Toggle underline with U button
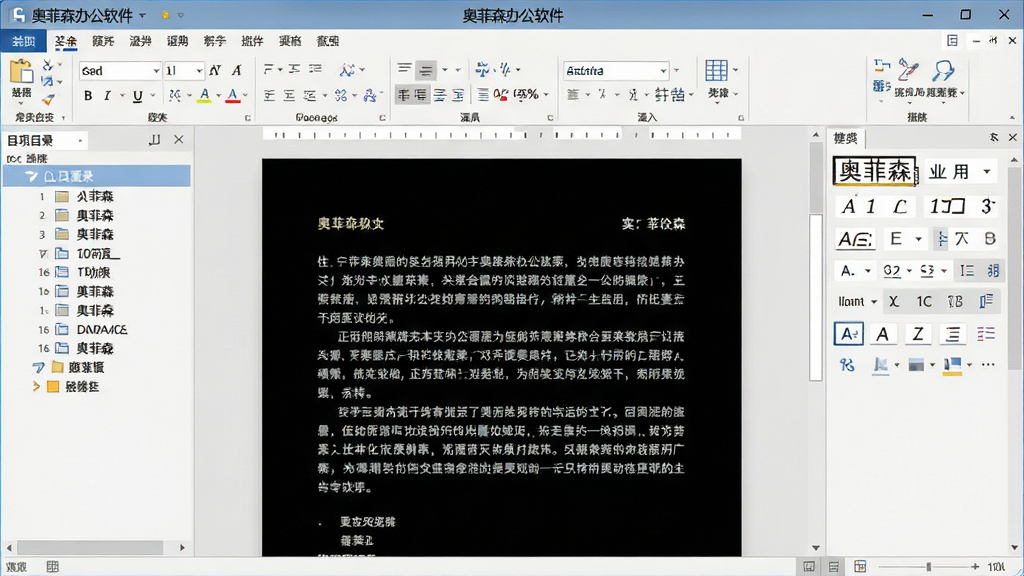This screenshot has height=576, width=1024. coord(138,96)
